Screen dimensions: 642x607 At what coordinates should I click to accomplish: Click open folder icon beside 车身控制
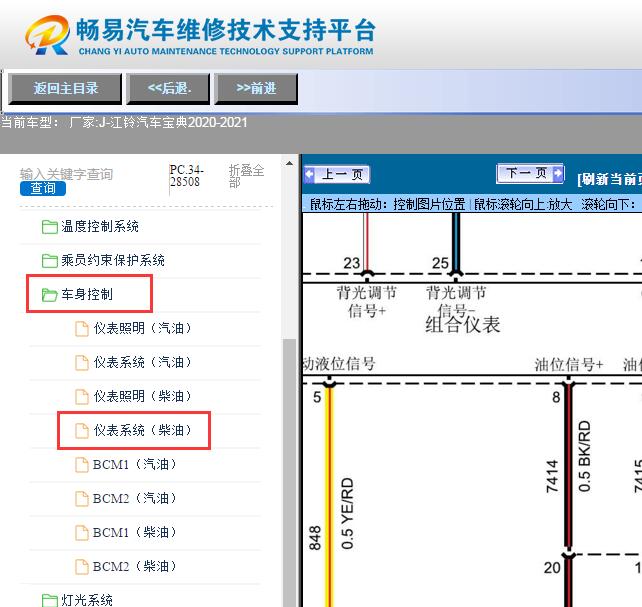(x=50, y=295)
